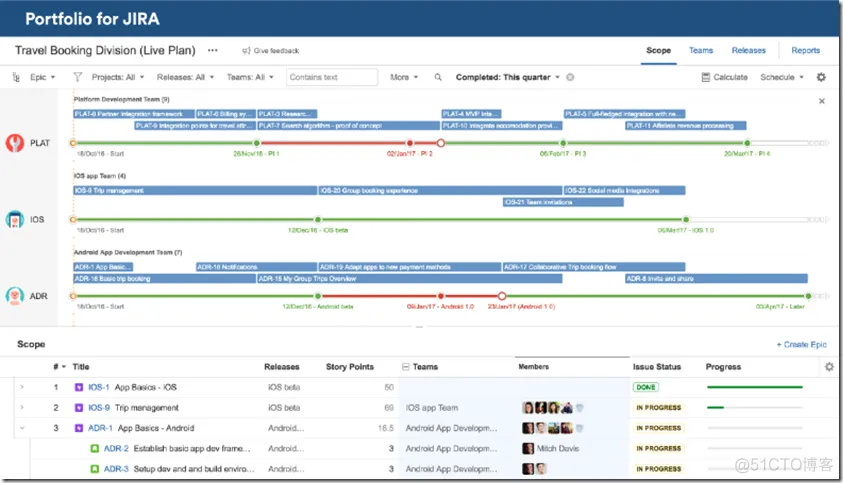Open the ADR-1 issue link
Image resolution: width=843 pixels, height=483 pixels.
(x=101, y=428)
